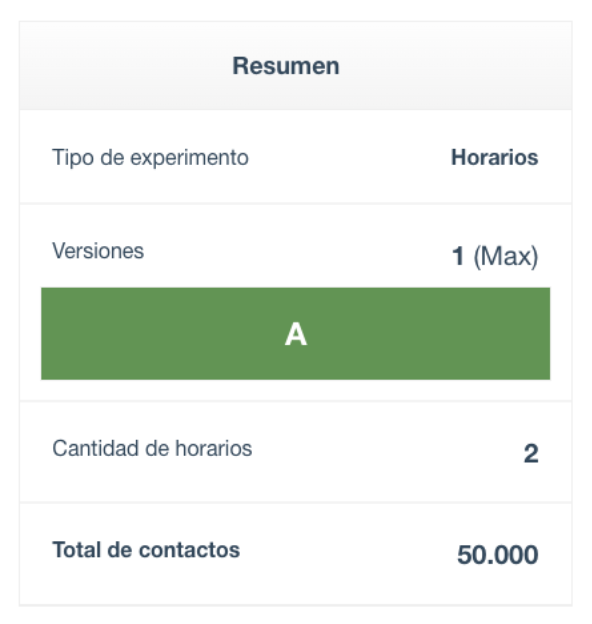
Task: Click the Cantidad de horarios row
Action: pyautogui.click(x=296, y=452)
